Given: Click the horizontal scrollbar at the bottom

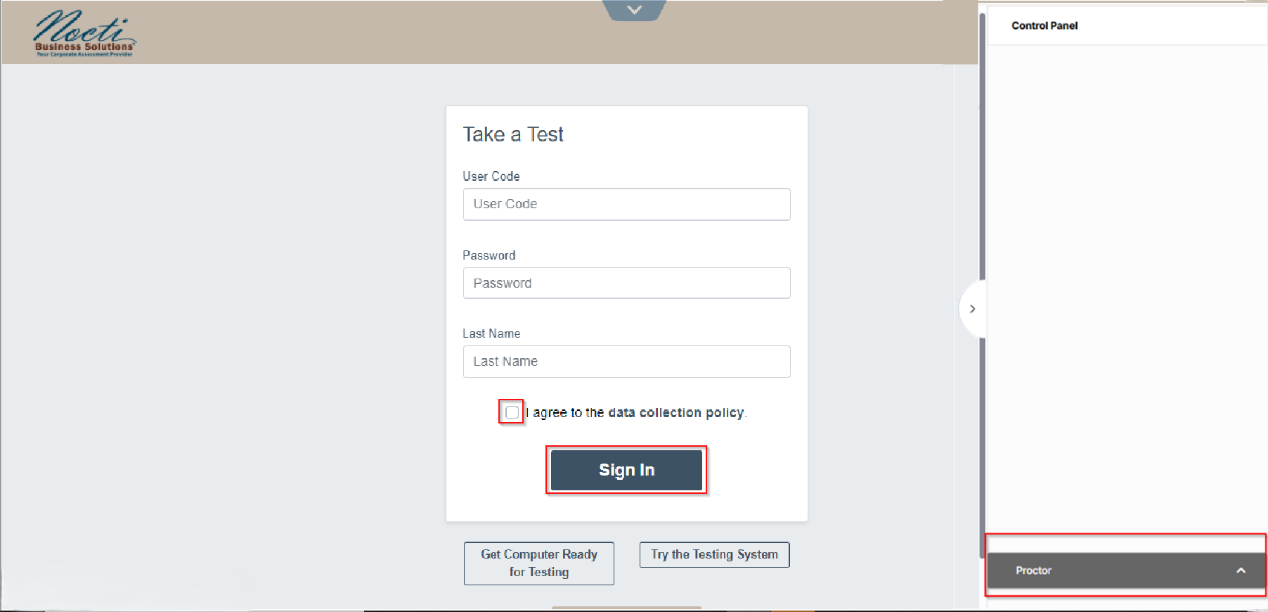Looking at the screenshot, I should (x=626, y=607).
